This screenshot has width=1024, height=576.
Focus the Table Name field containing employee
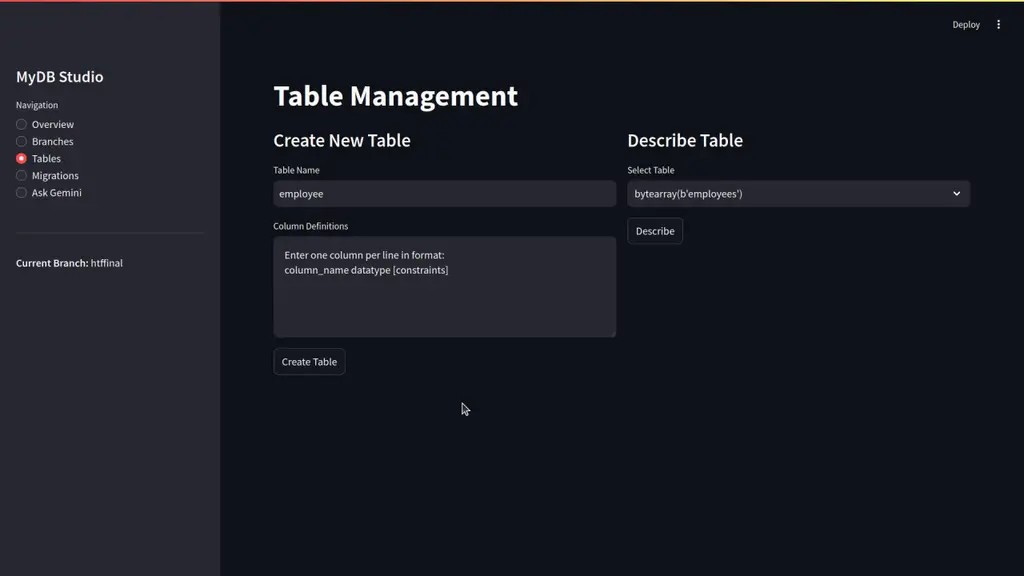444,193
